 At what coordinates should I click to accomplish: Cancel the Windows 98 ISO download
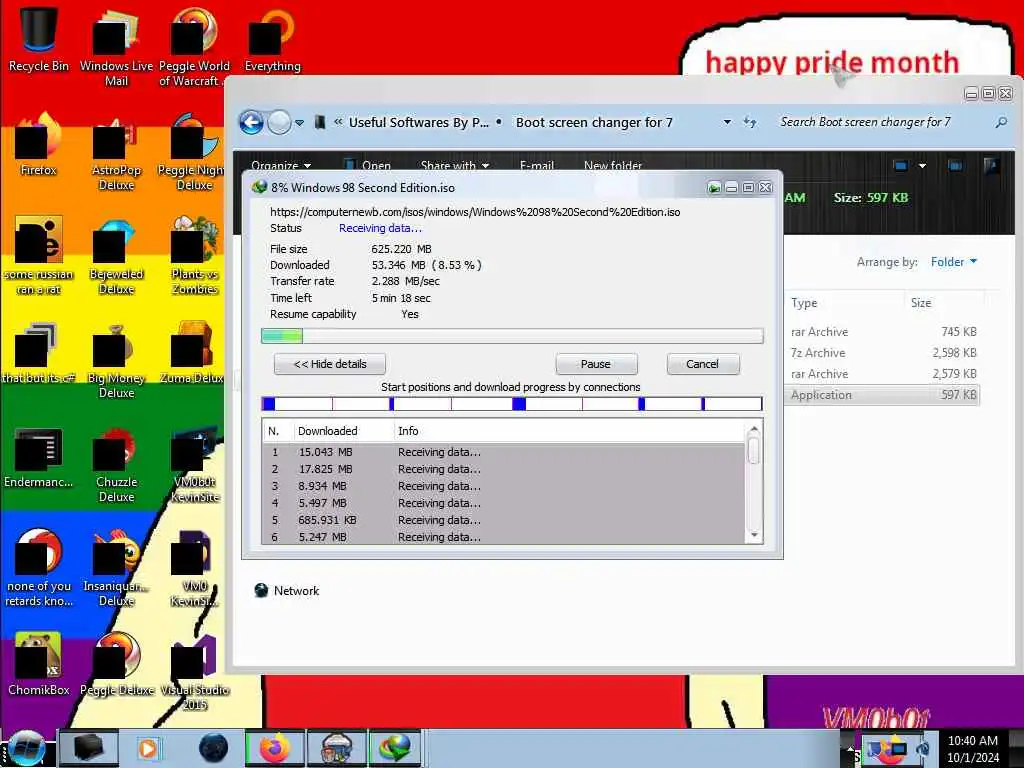(x=703, y=364)
